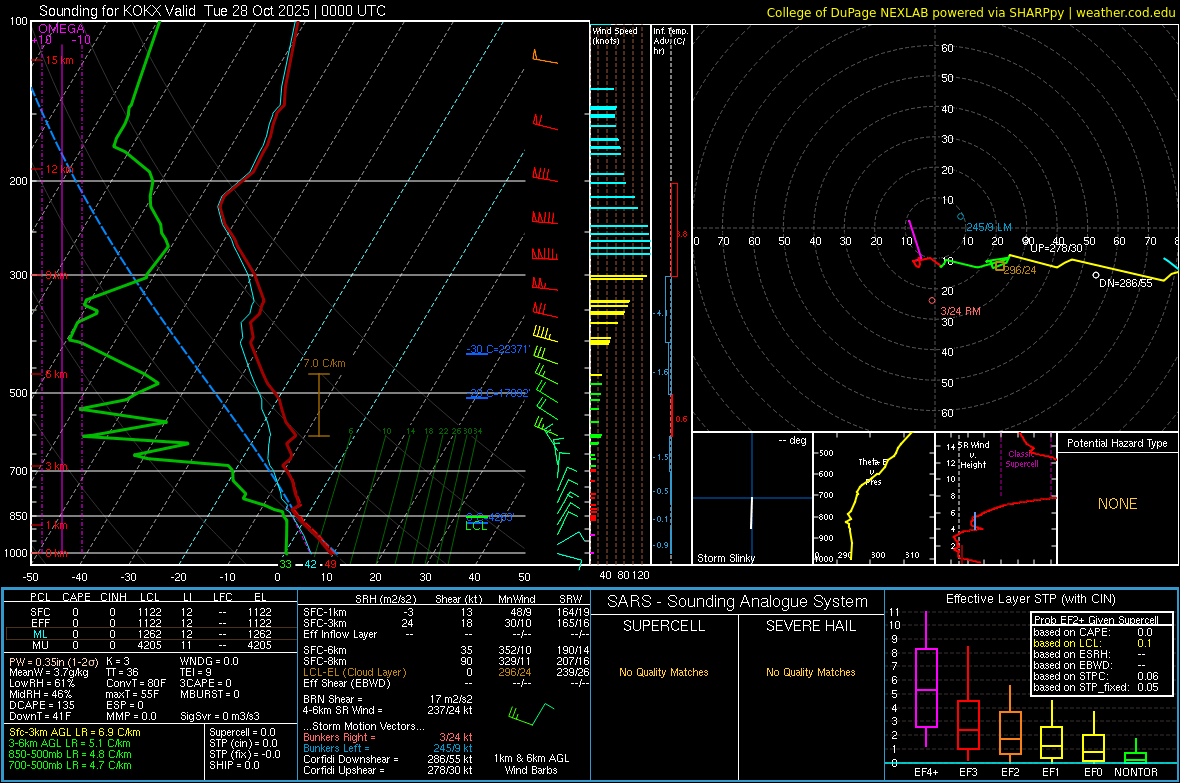Select the MU parcel row label
Viewport: 1180px width, 783px height.
click(40, 645)
